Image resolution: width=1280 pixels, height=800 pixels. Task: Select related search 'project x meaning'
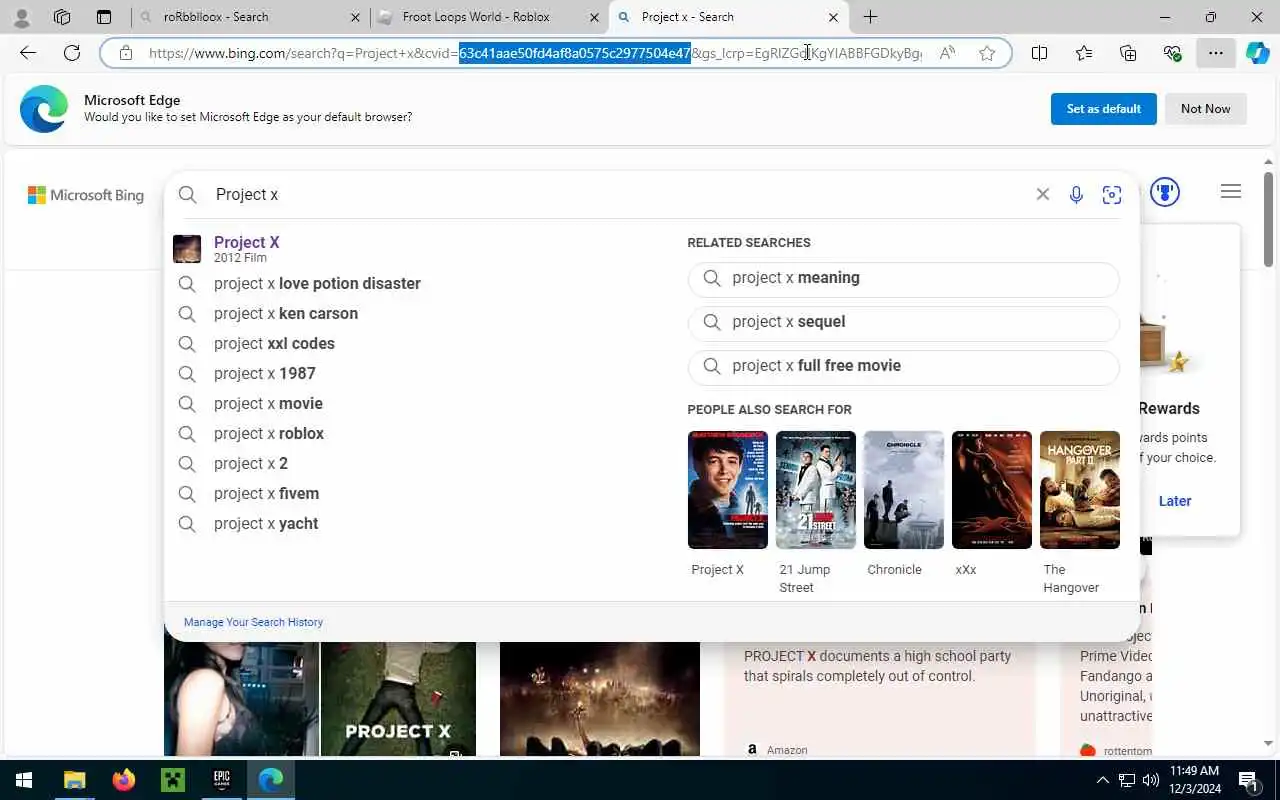[903, 279]
